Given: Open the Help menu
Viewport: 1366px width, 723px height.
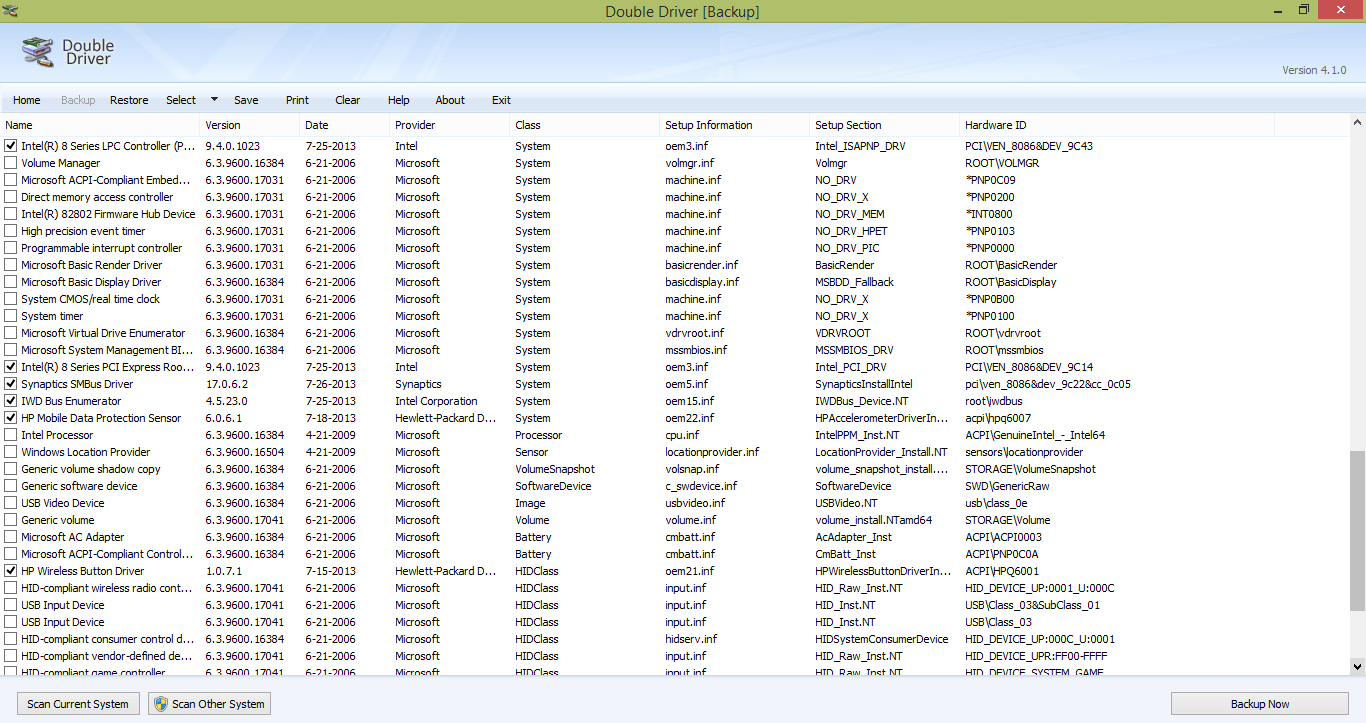Looking at the screenshot, I should click(x=399, y=100).
